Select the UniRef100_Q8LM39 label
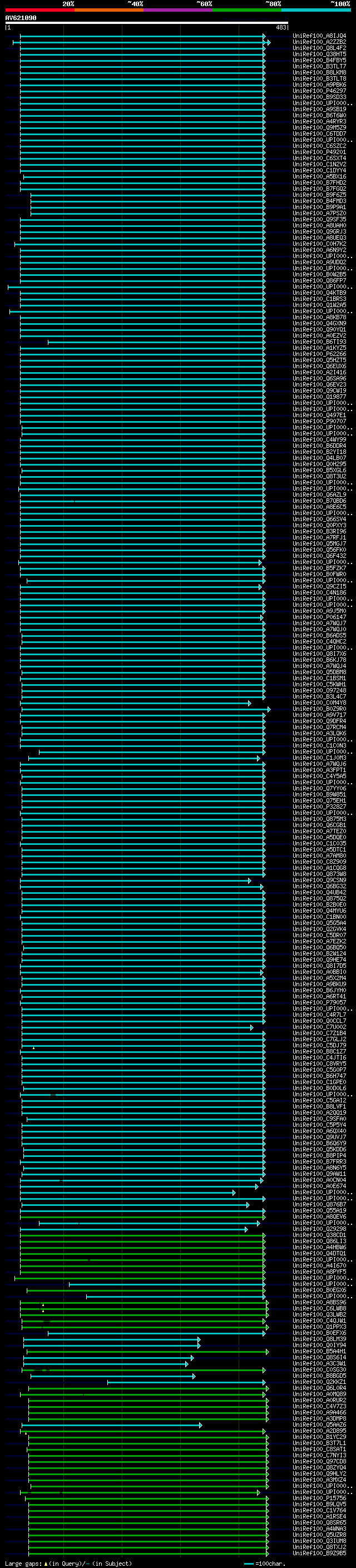The width and height of the screenshot is (356, 1568). 319,1339
